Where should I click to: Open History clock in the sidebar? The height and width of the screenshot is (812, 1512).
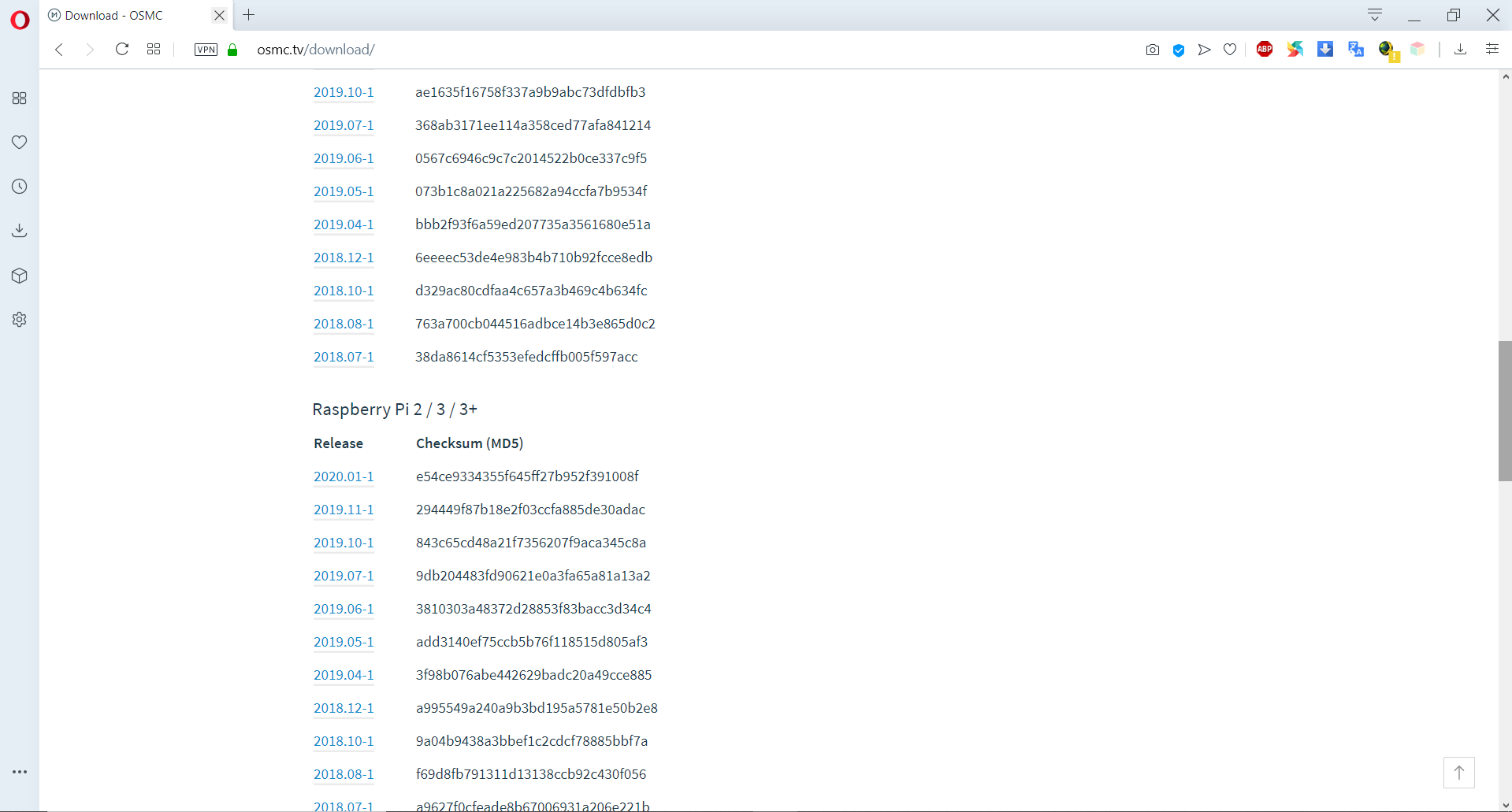point(20,187)
